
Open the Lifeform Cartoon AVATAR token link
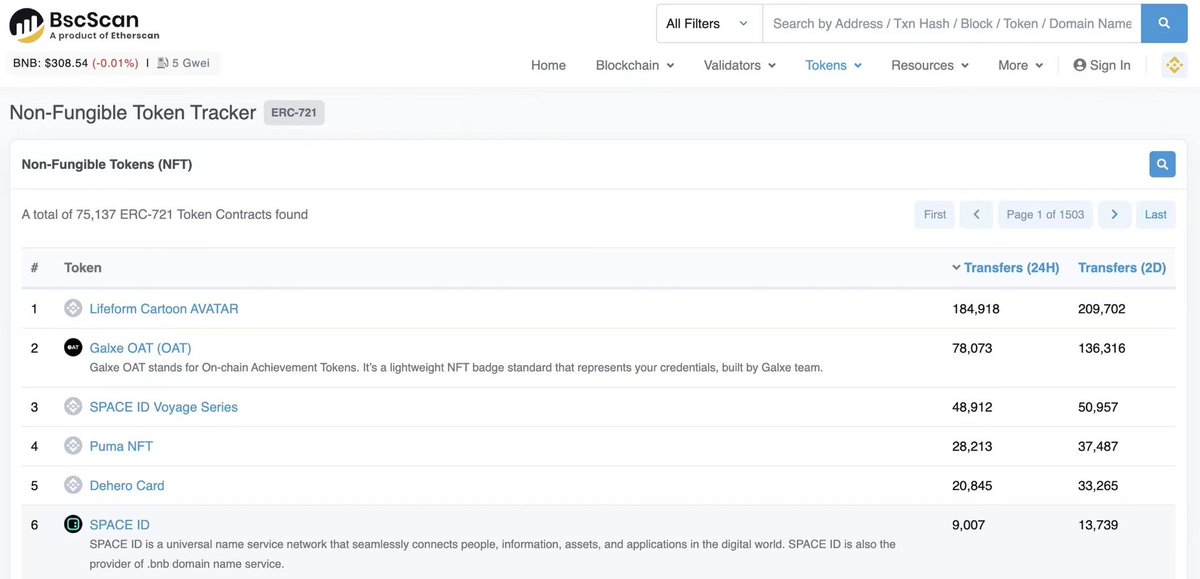164,309
